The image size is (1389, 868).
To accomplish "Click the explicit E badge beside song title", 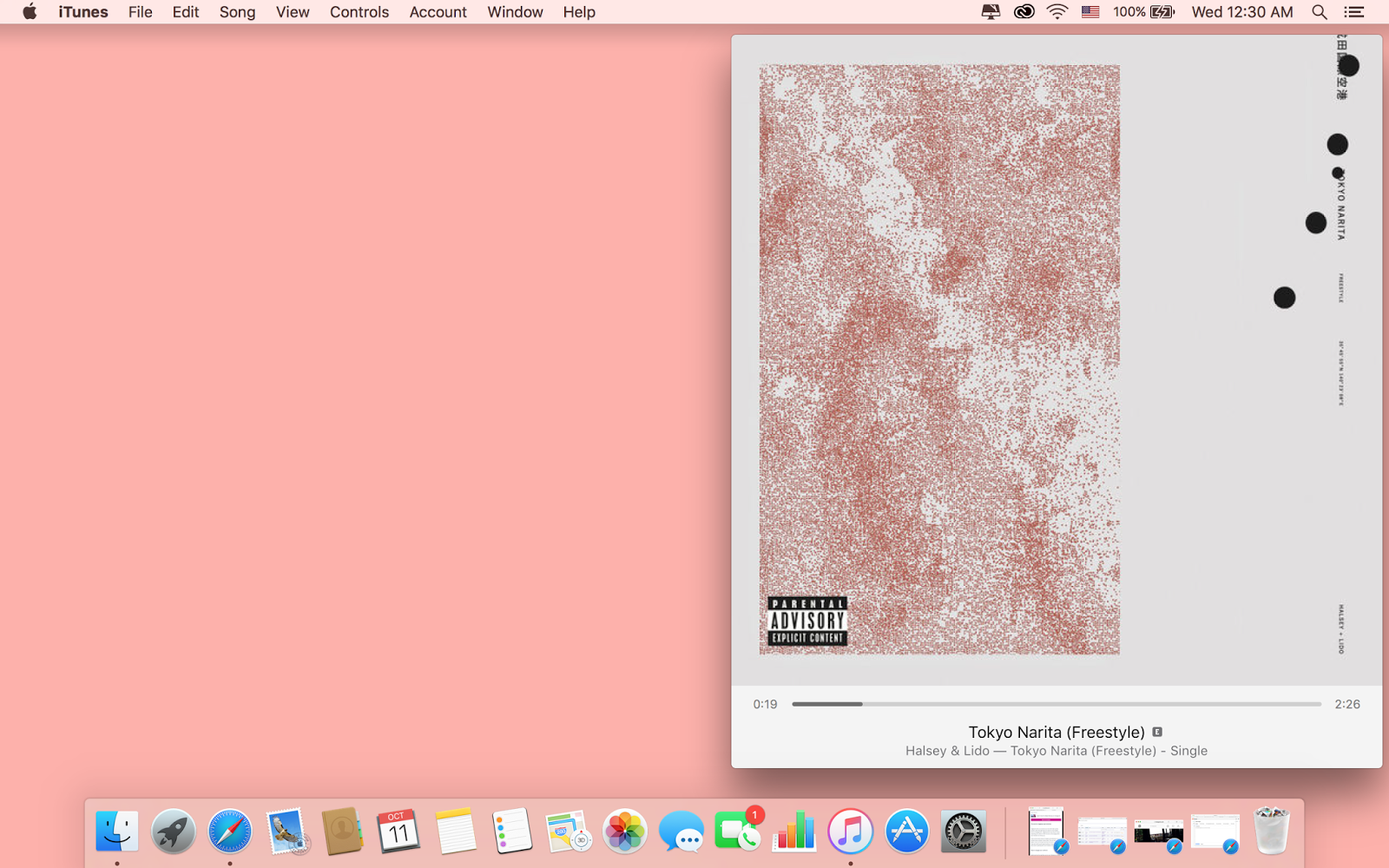I will 1157,732.
